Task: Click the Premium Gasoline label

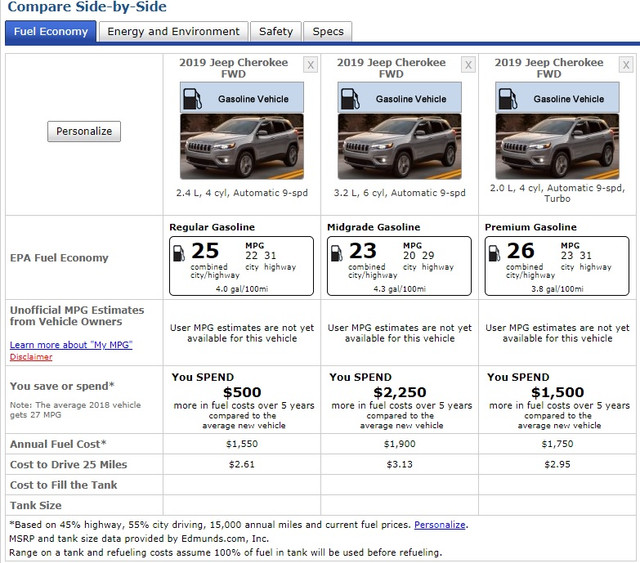Action: [531, 227]
